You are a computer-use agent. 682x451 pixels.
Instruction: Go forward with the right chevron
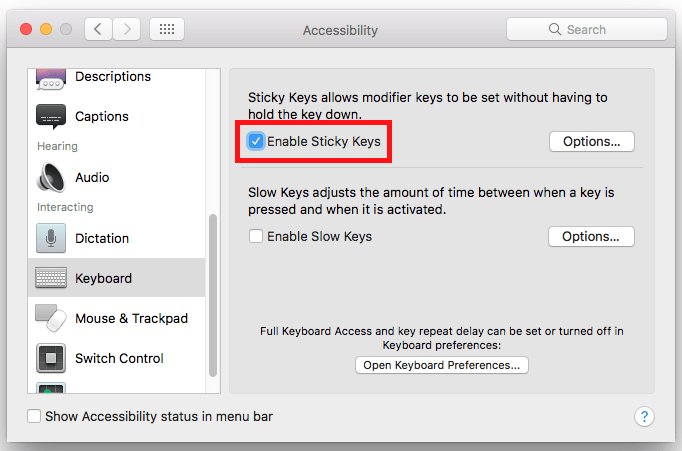point(127,29)
